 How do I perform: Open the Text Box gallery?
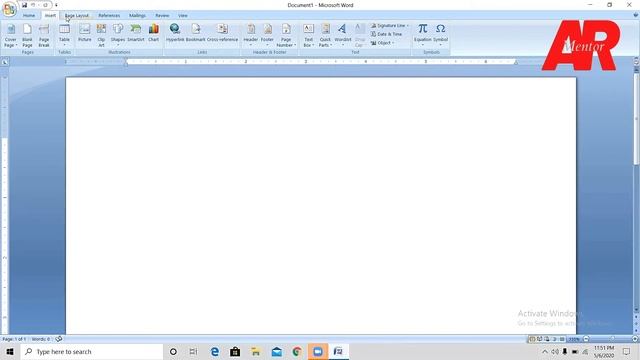coord(309,36)
